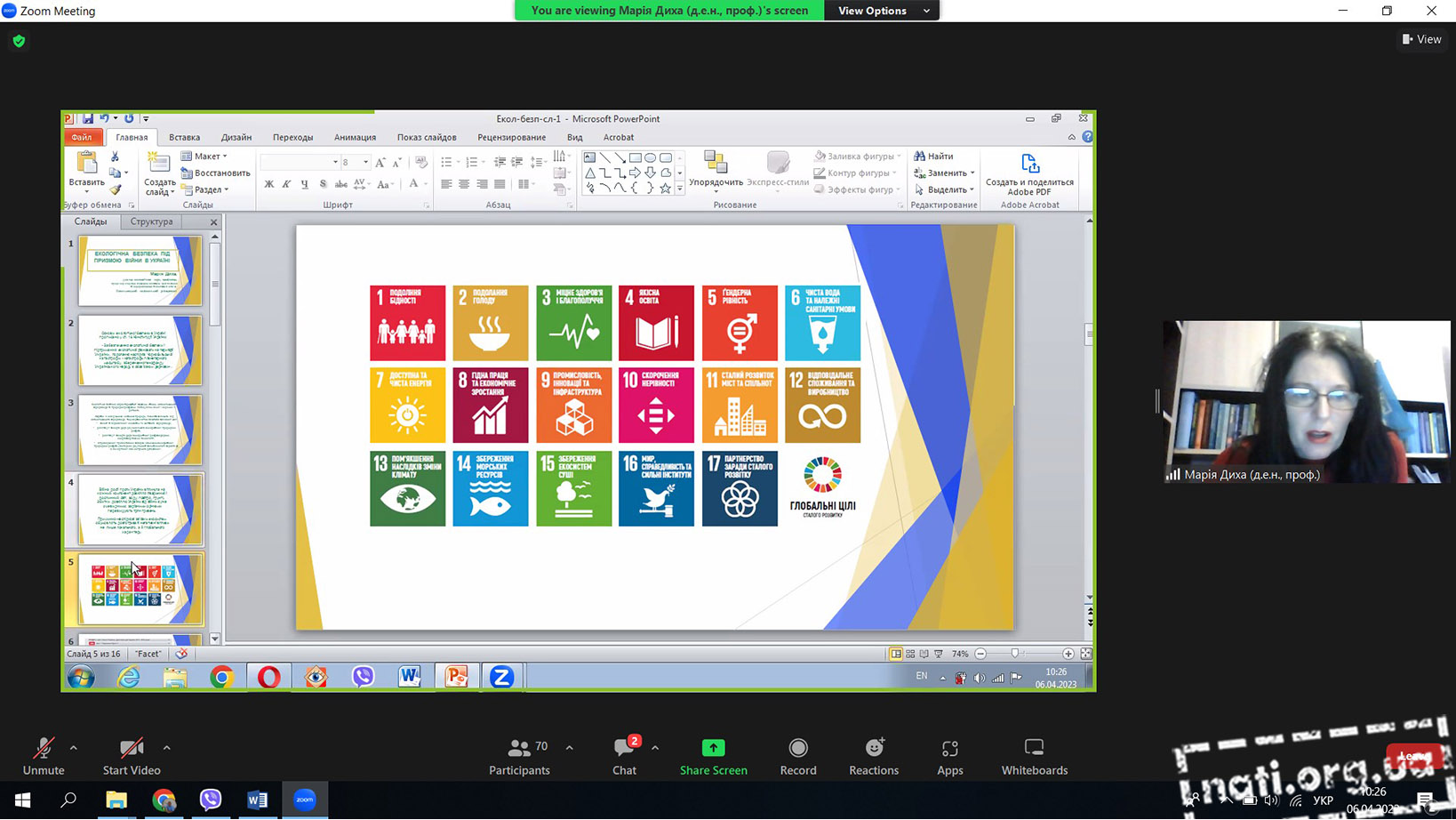
Task: Open Дизайн ribbon tab
Action: (x=236, y=137)
